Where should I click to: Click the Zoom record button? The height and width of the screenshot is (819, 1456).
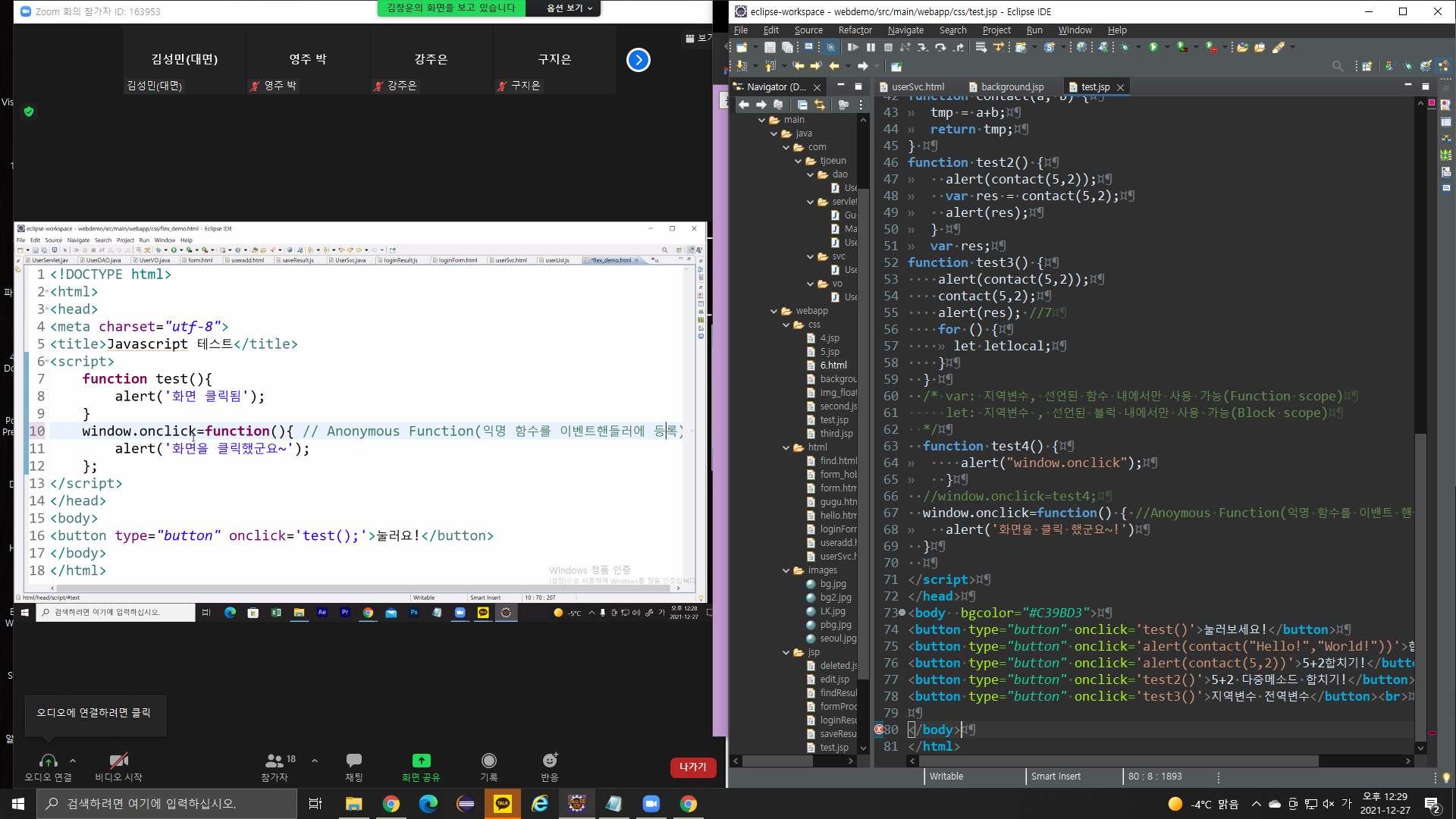489,761
